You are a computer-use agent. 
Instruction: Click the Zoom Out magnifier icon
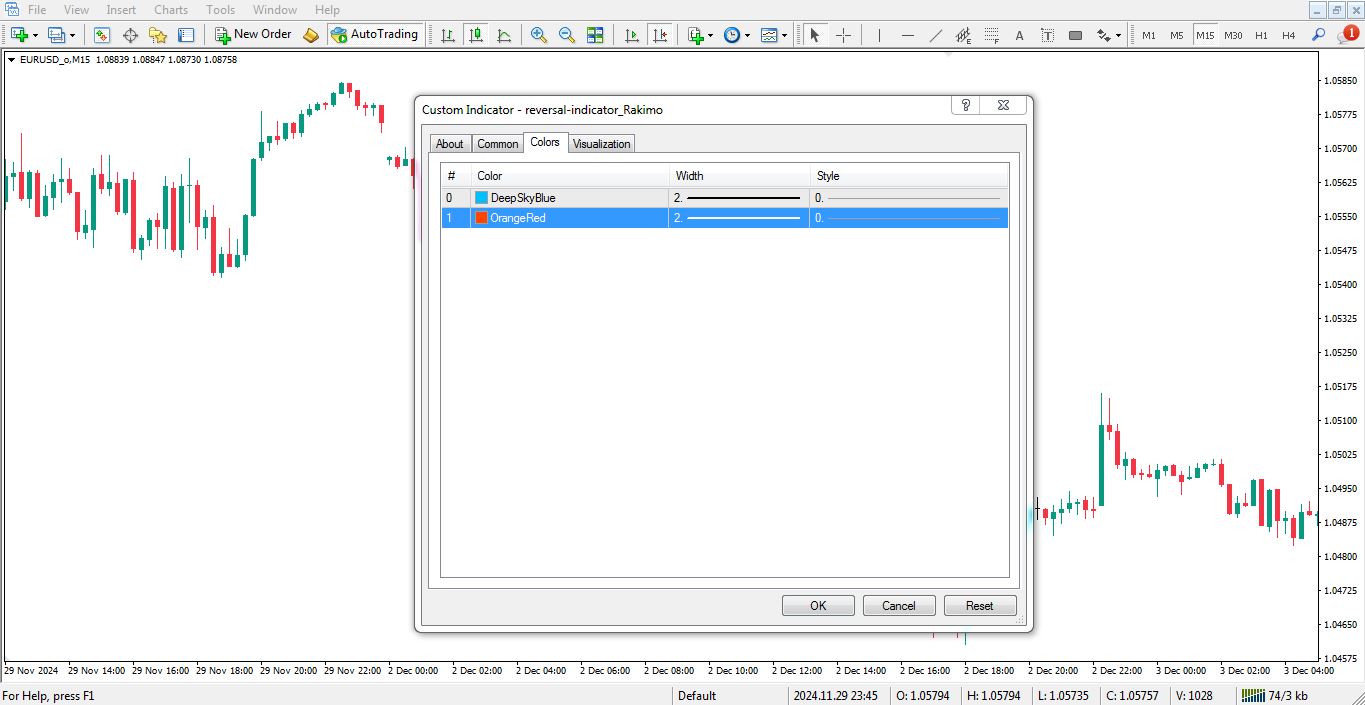tap(567, 35)
